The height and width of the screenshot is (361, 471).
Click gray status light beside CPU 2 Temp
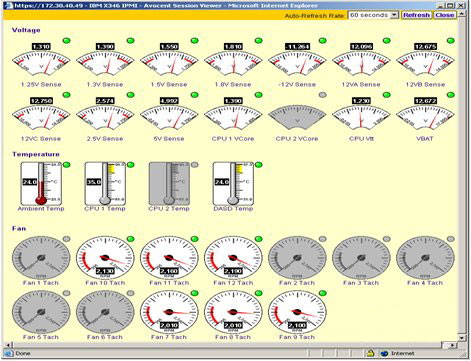click(195, 165)
